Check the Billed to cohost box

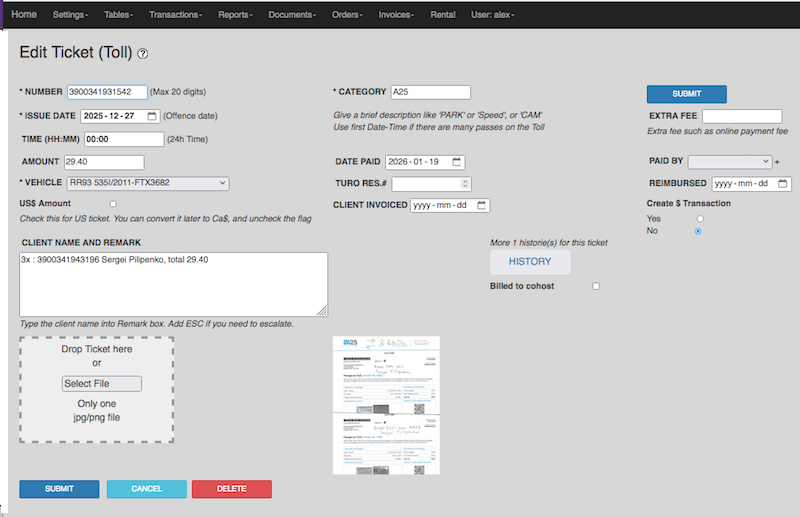(x=596, y=287)
